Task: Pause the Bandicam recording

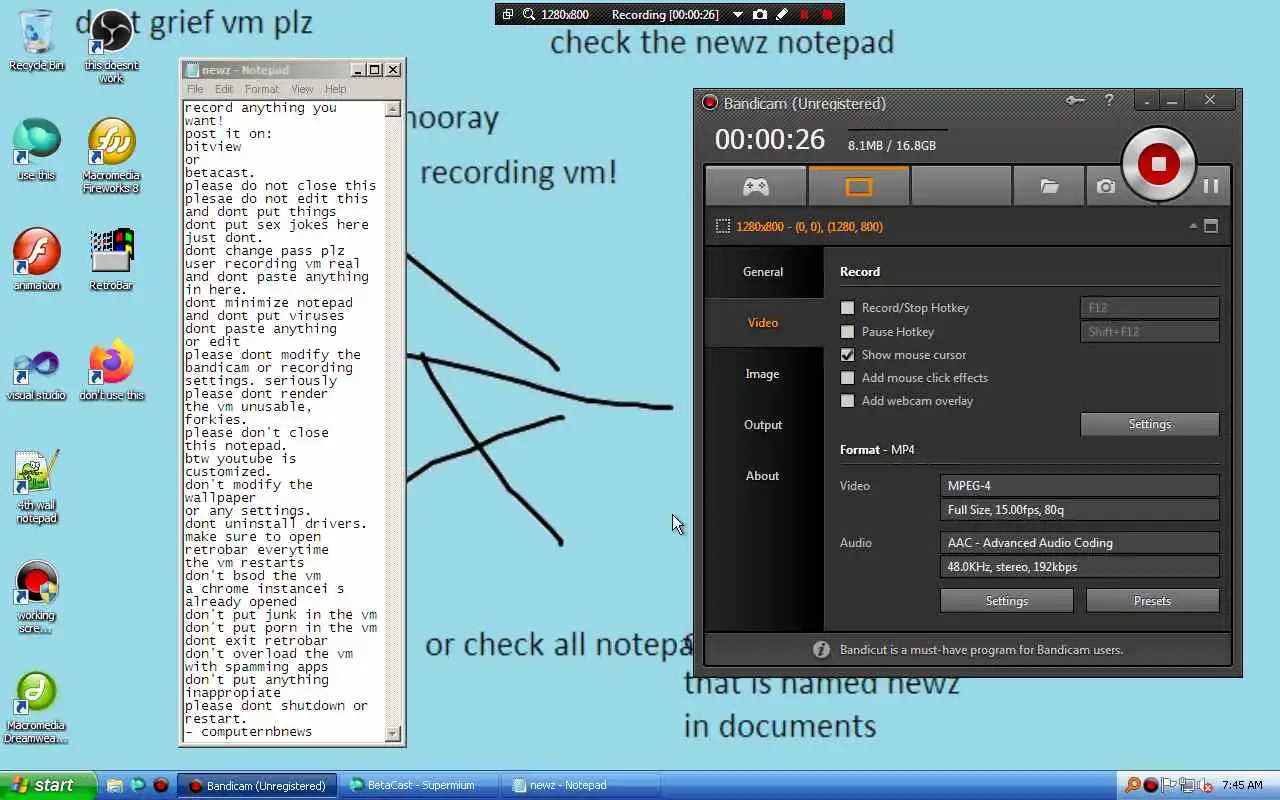Action: 1210,186
